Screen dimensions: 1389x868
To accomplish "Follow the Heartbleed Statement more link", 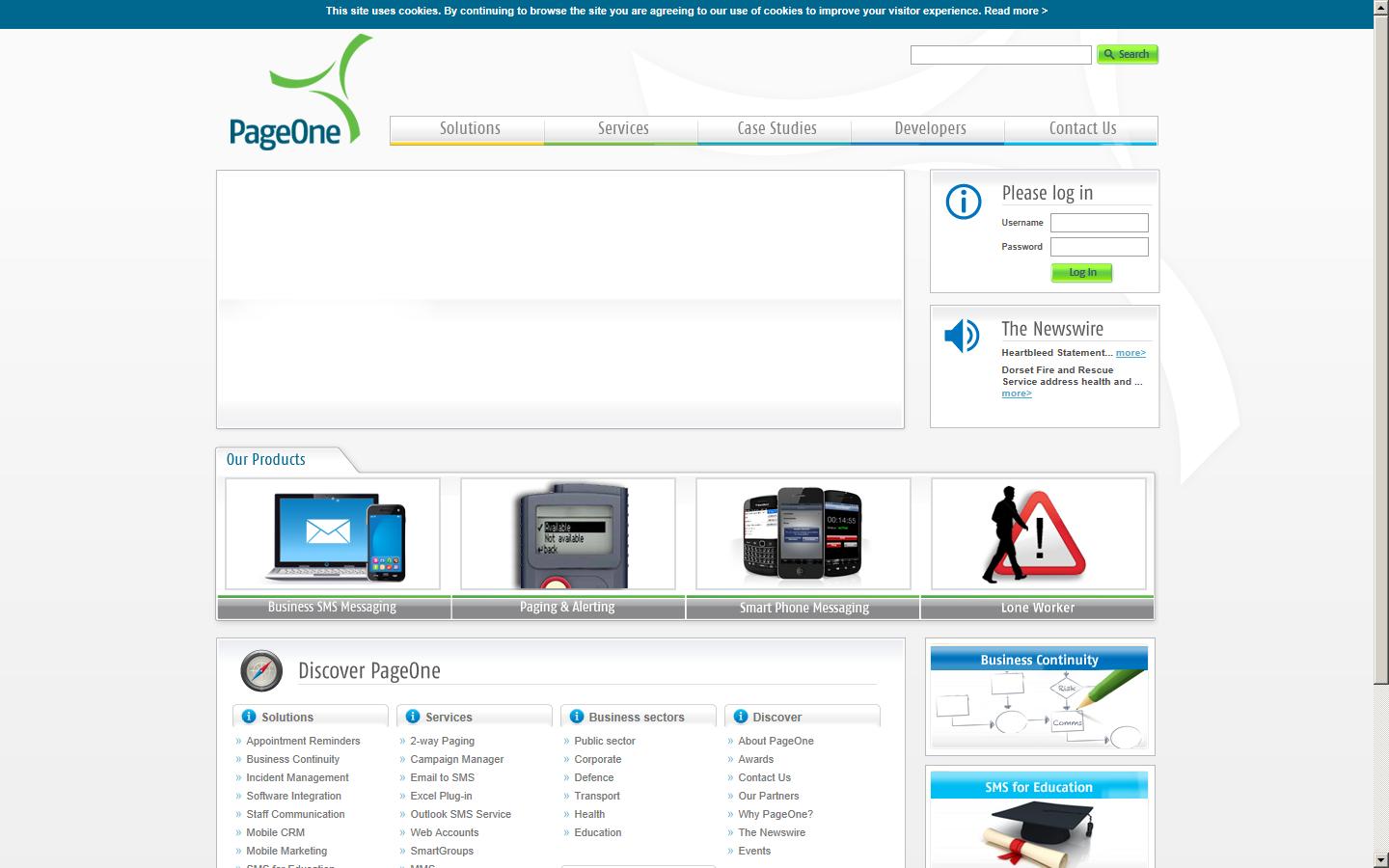I will point(1129,353).
